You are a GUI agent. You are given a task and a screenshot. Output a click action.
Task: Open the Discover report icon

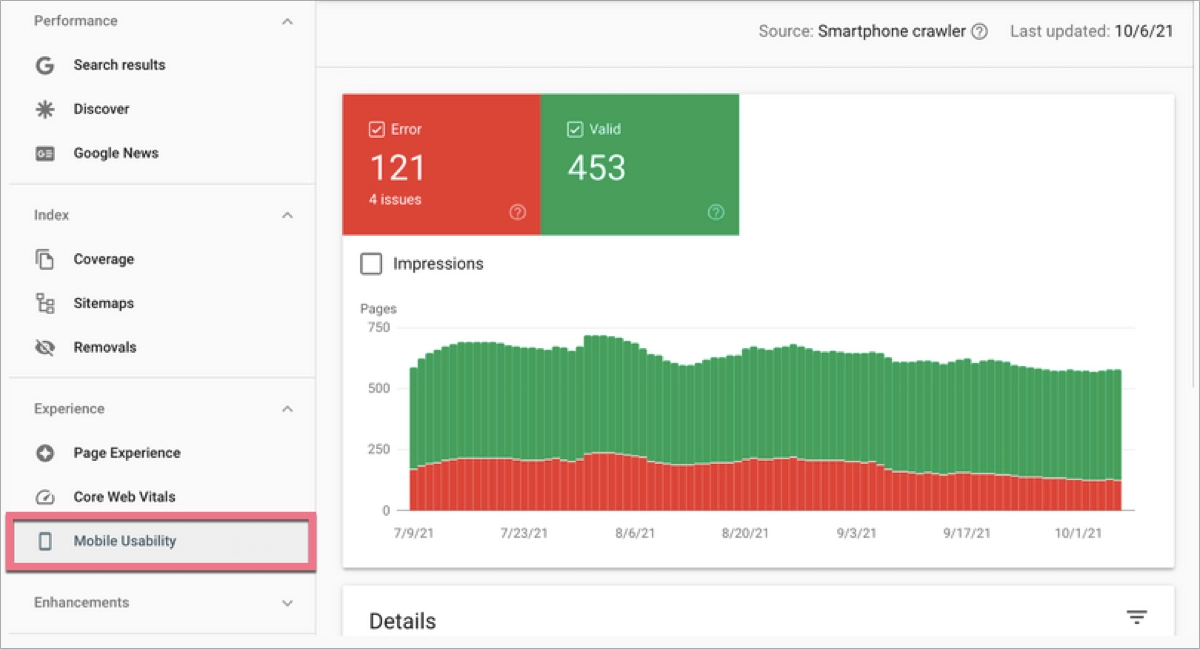(44, 108)
